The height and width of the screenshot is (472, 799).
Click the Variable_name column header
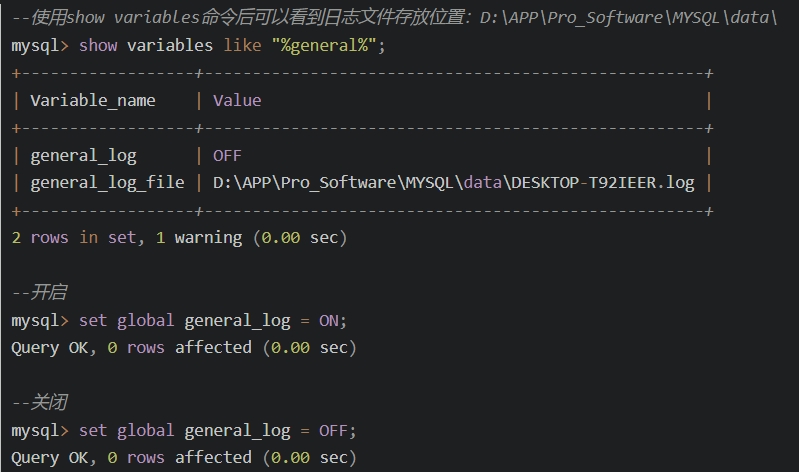tap(93, 100)
